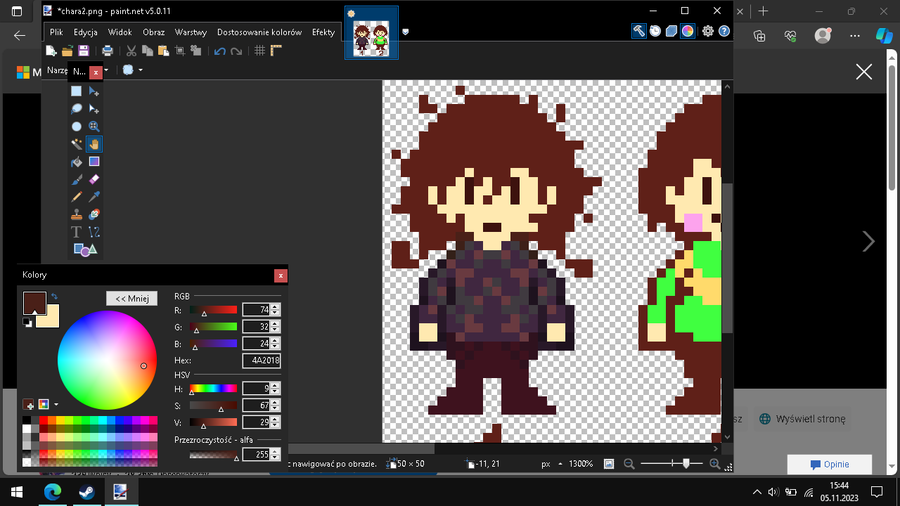Open paint.net Settings gear
Viewport: 900px width, 506px height.
708,31
